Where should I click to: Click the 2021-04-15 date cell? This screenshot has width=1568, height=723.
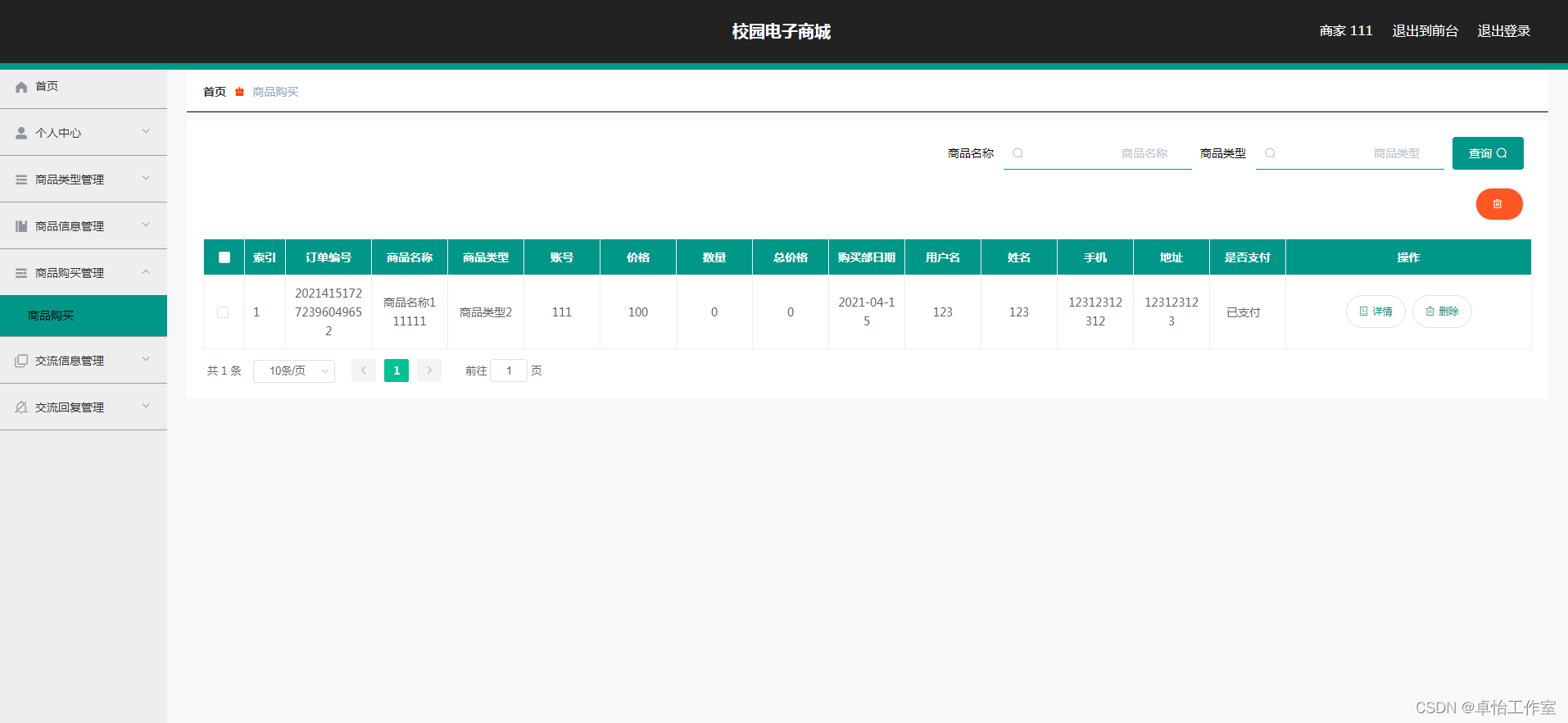pos(867,311)
